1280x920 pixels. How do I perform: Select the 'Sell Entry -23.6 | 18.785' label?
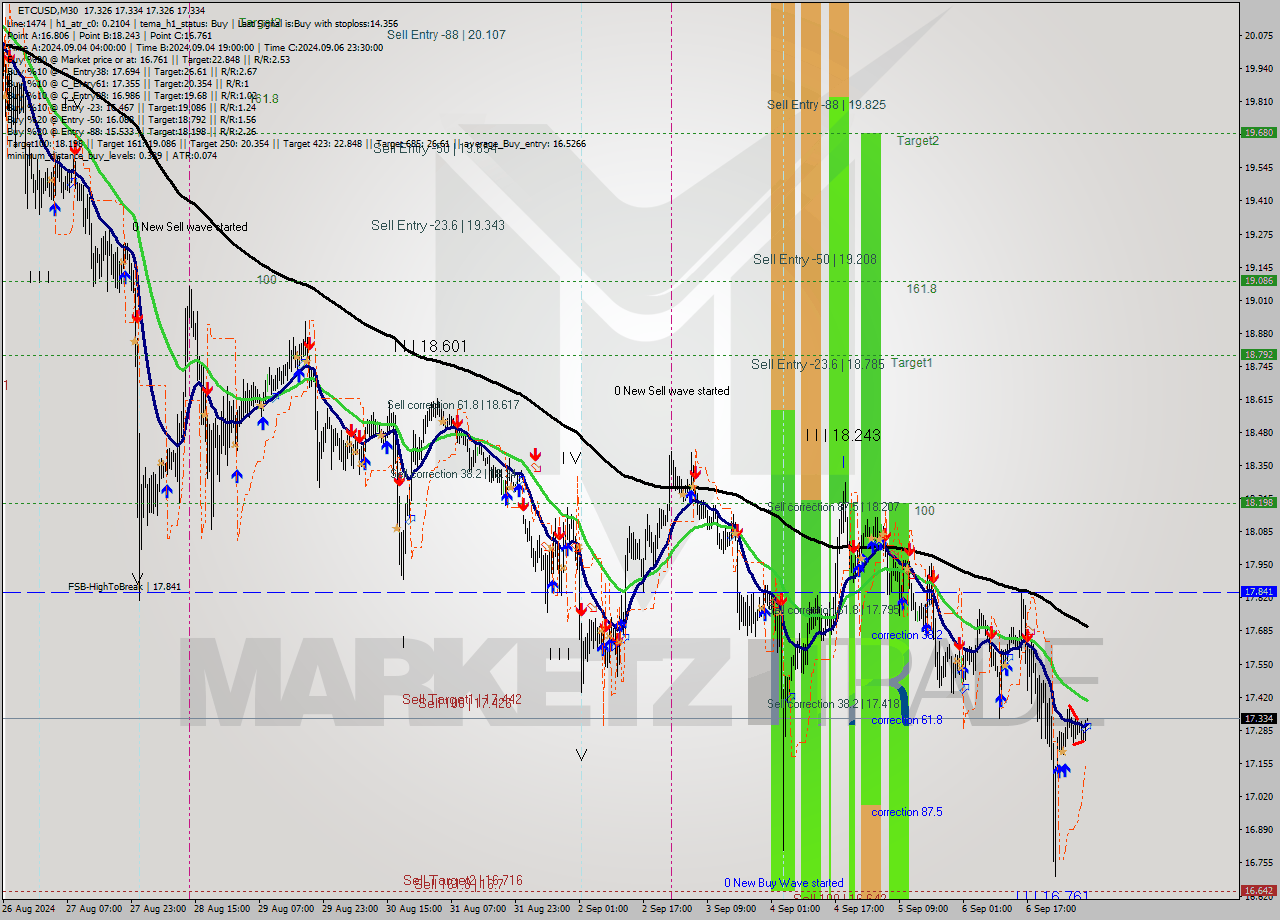(x=817, y=364)
